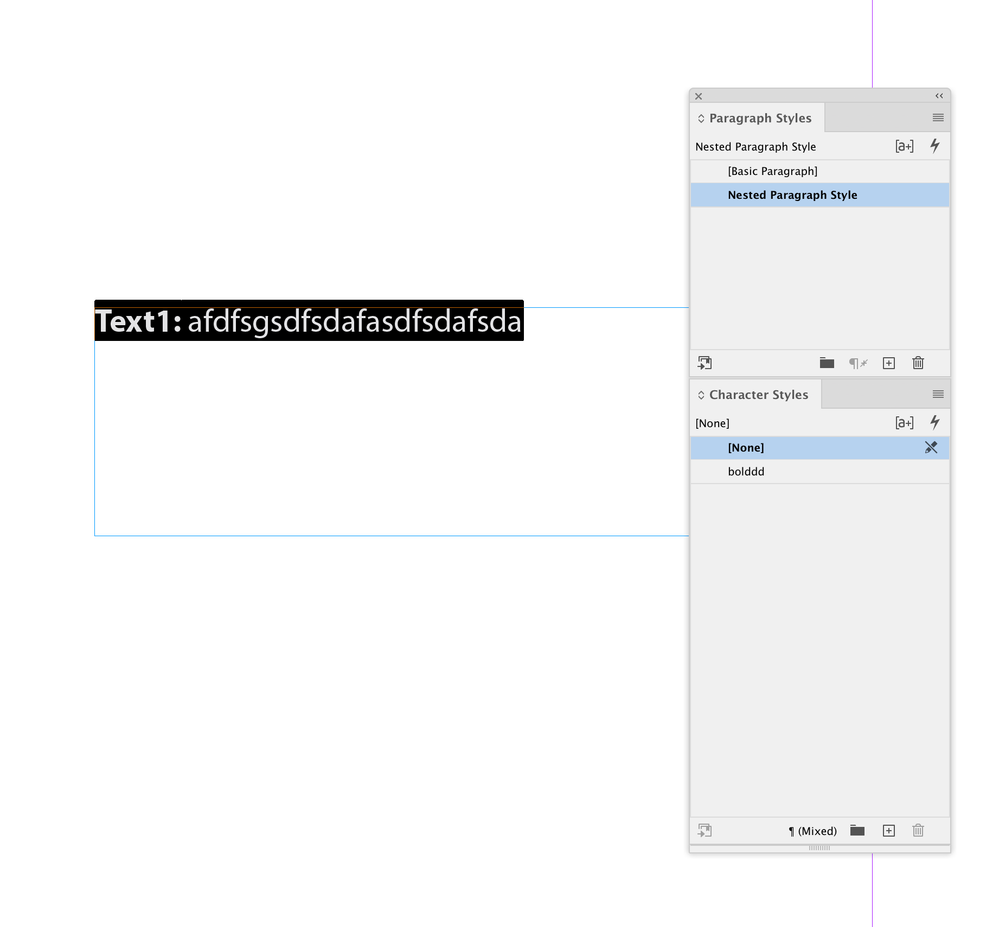The width and height of the screenshot is (999, 927).
Task: Create a new paragraph style group folder
Action: (826, 363)
